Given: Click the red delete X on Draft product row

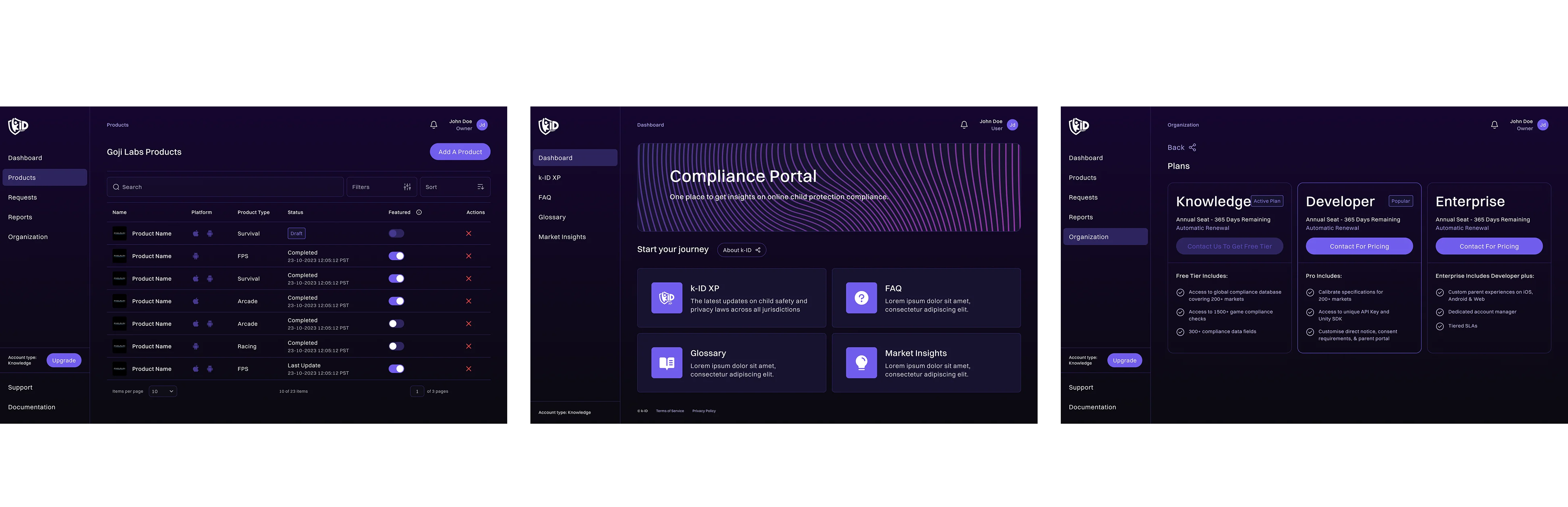Looking at the screenshot, I should pyautogui.click(x=469, y=234).
